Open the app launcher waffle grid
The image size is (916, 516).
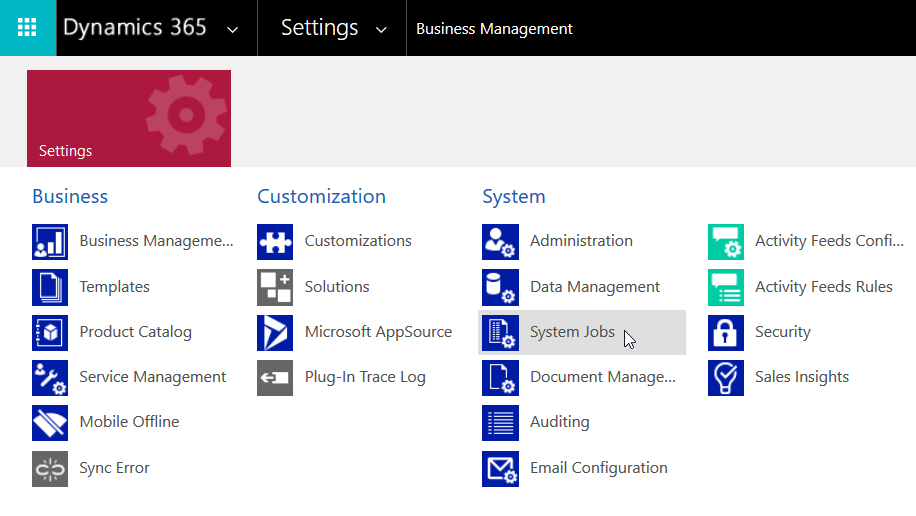[27, 27]
